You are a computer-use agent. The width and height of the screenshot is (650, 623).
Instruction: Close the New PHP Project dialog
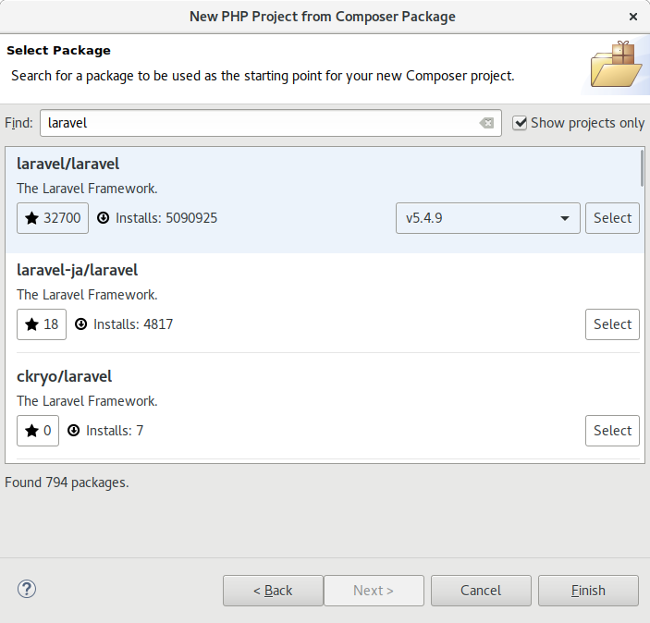[633, 17]
